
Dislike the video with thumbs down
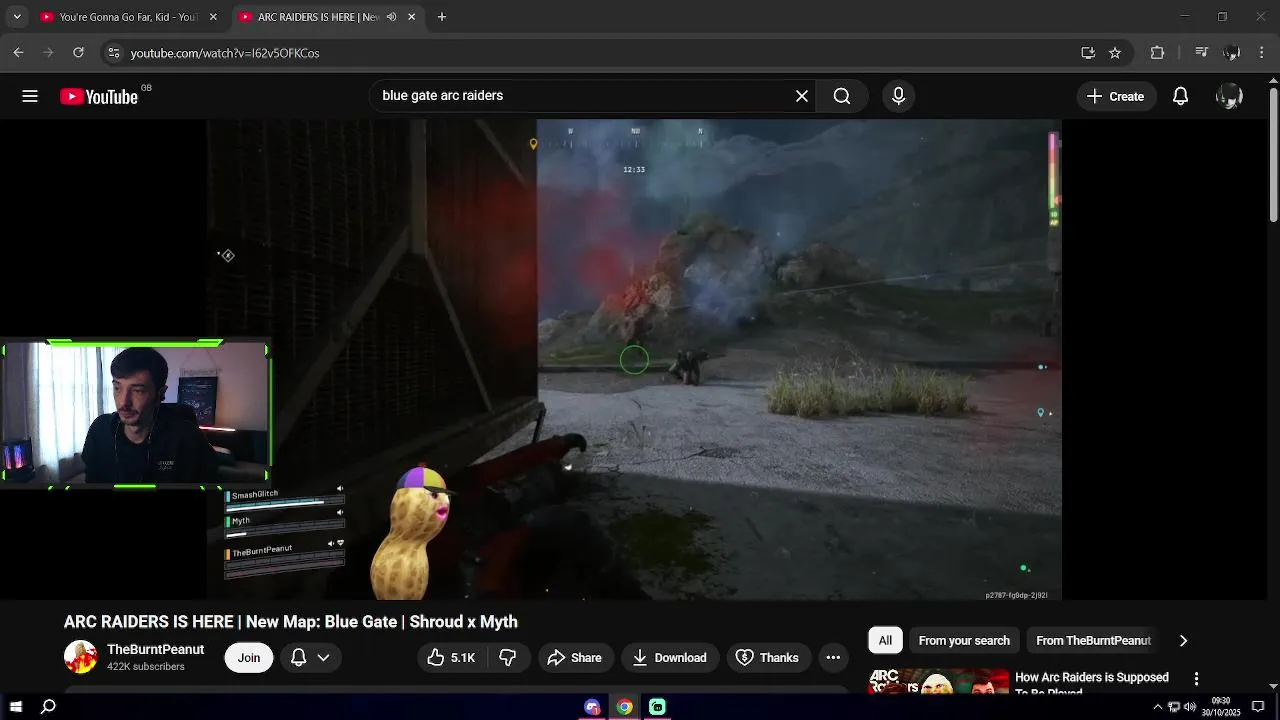508,658
